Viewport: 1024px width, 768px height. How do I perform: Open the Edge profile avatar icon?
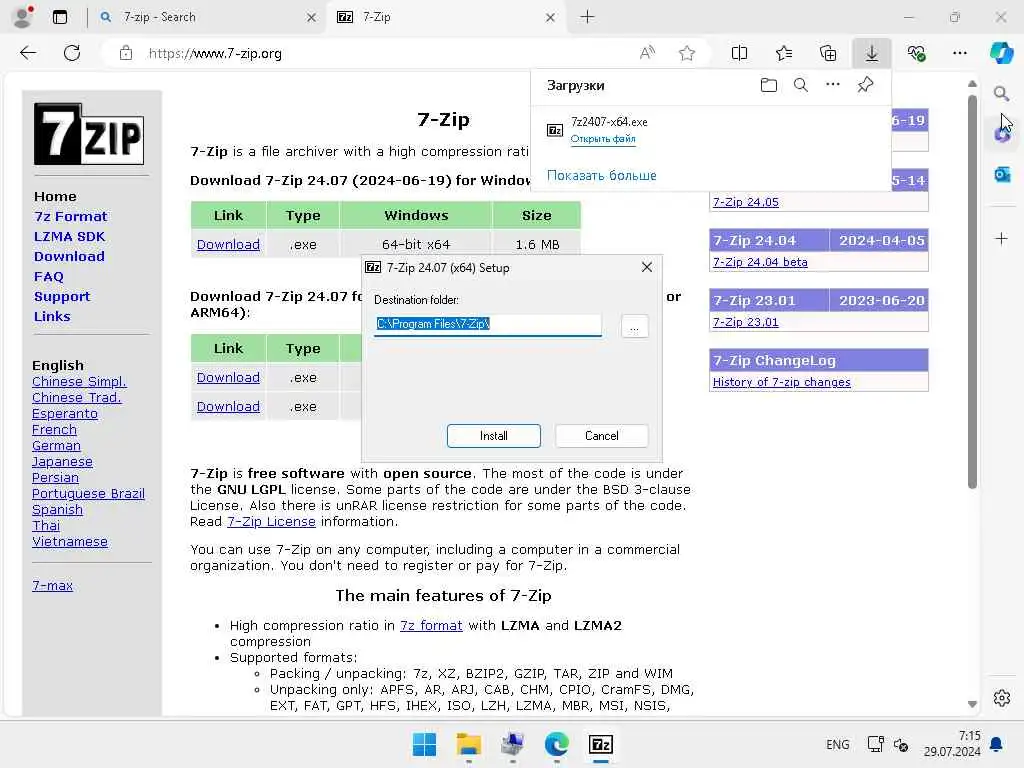[x=23, y=17]
